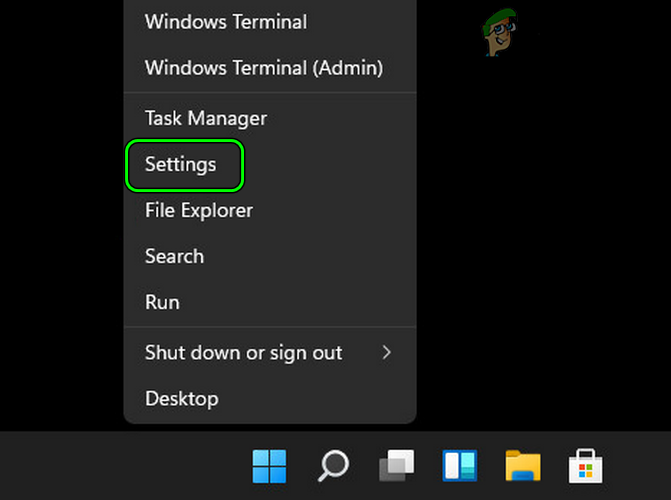The height and width of the screenshot is (500, 671).
Task: Open Task View from the taskbar
Action: (x=397, y=465)
